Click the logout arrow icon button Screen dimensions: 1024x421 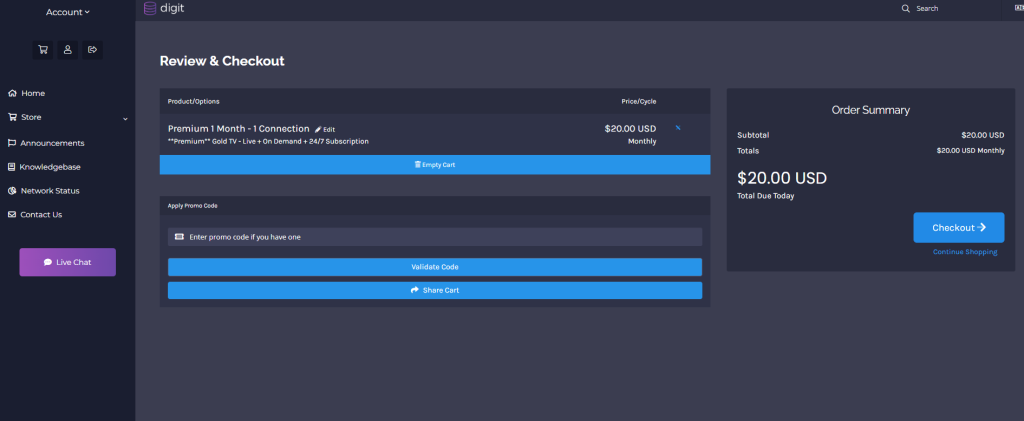(93, 49)
